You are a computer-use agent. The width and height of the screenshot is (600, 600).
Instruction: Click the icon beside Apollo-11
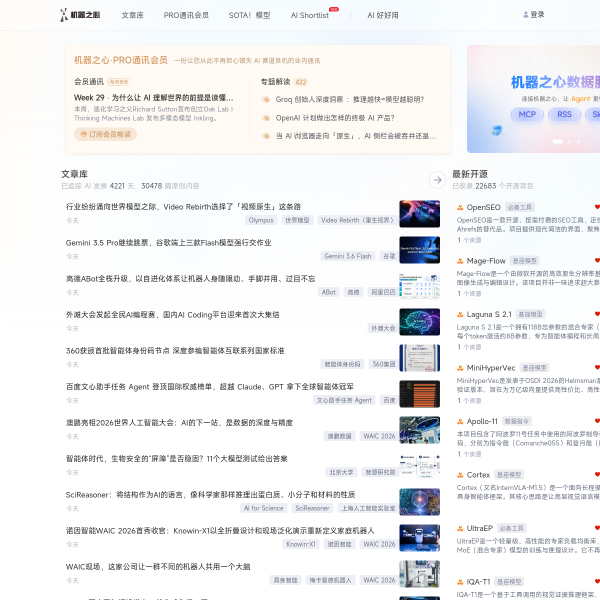(460, 422)
